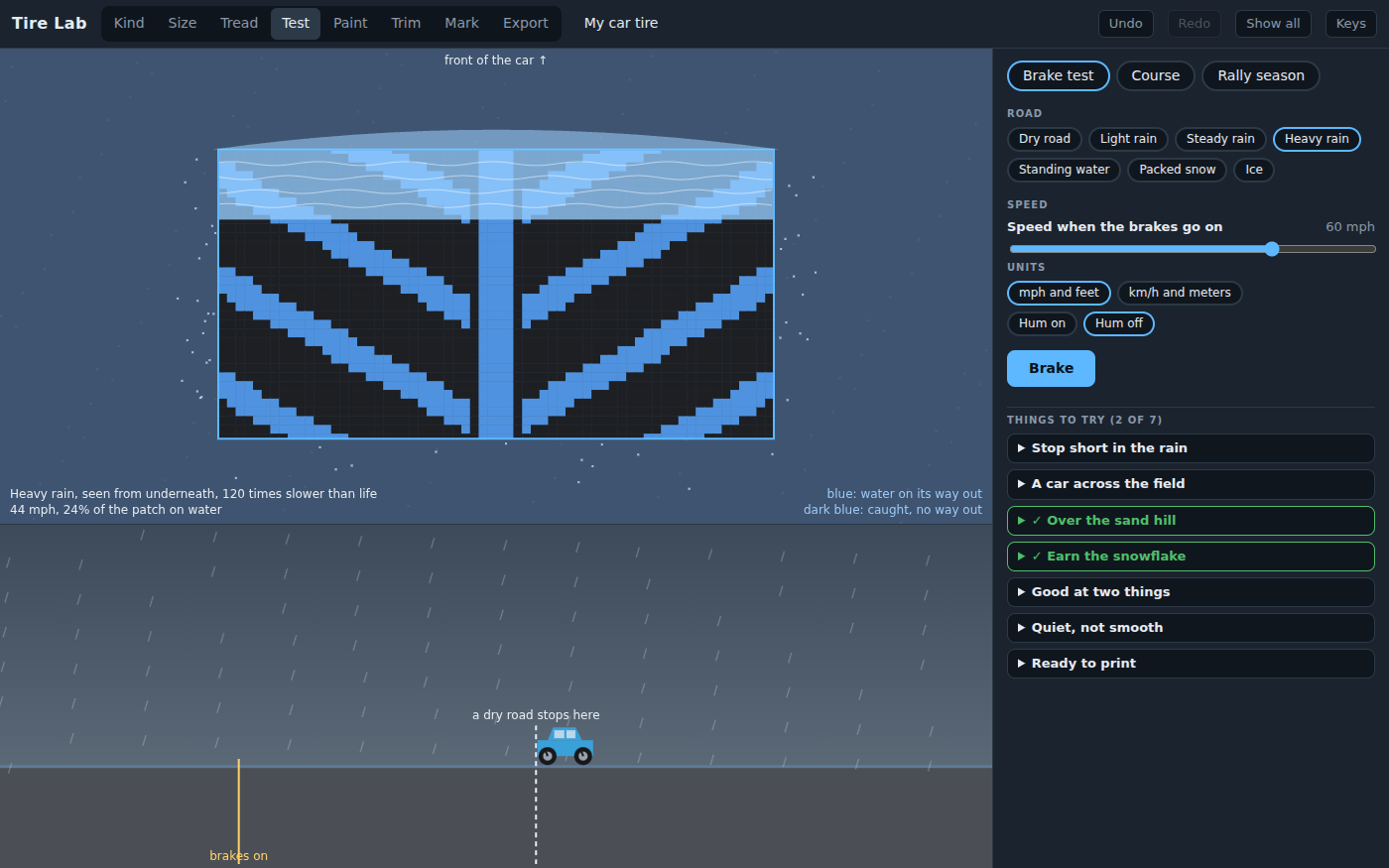Expand Stop short in the rain

(x=1191, y=448)
